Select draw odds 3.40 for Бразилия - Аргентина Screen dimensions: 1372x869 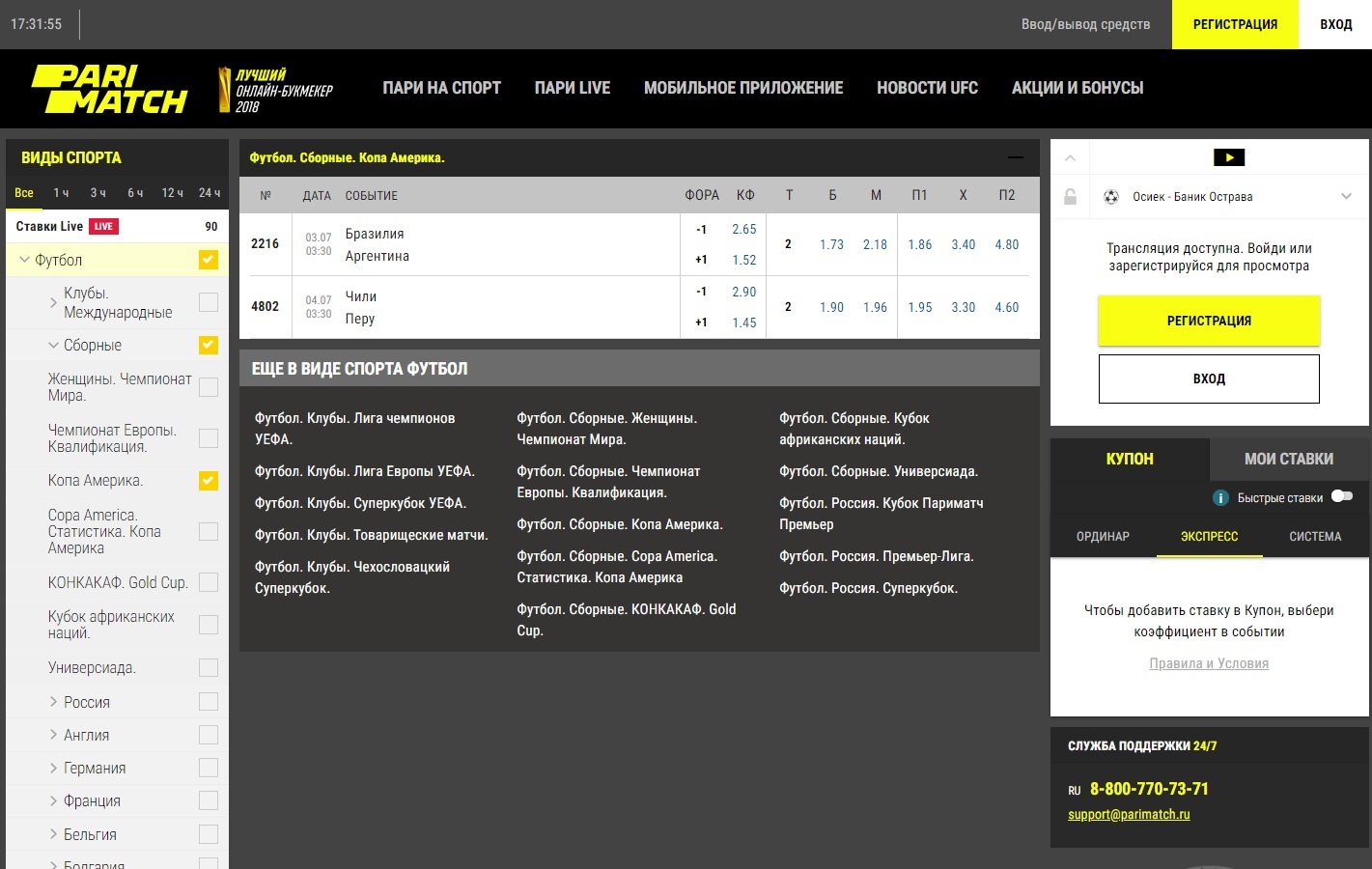pos(964,244)
